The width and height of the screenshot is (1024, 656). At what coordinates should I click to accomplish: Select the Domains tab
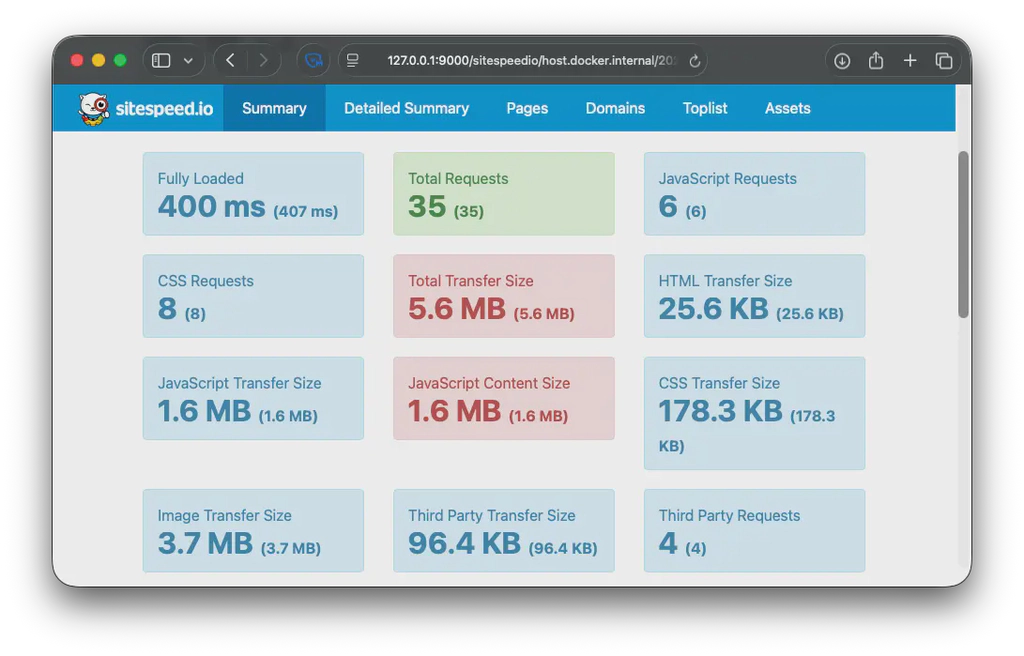615,108
